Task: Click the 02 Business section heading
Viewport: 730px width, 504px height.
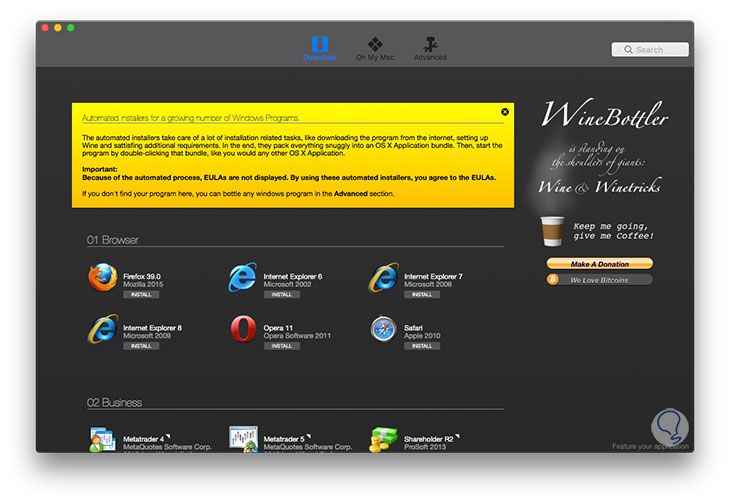Action: [x=114, y=403]
